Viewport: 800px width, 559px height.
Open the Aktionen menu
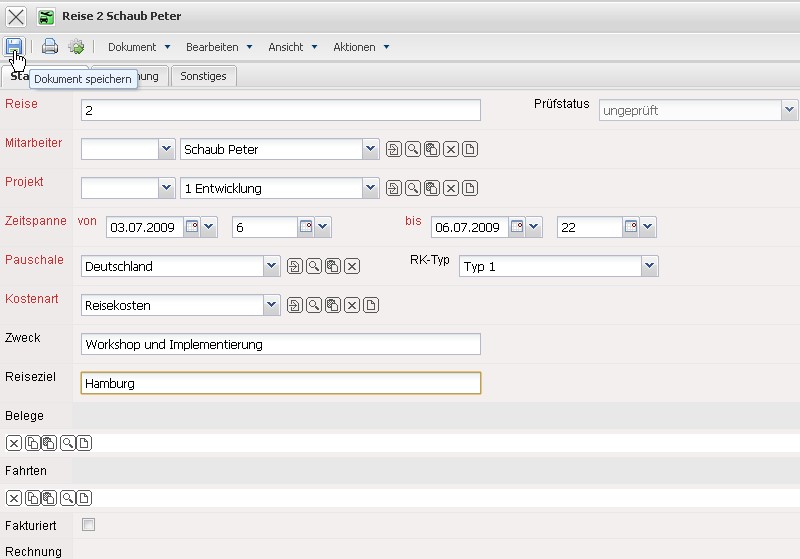click(x=360, y=47)
